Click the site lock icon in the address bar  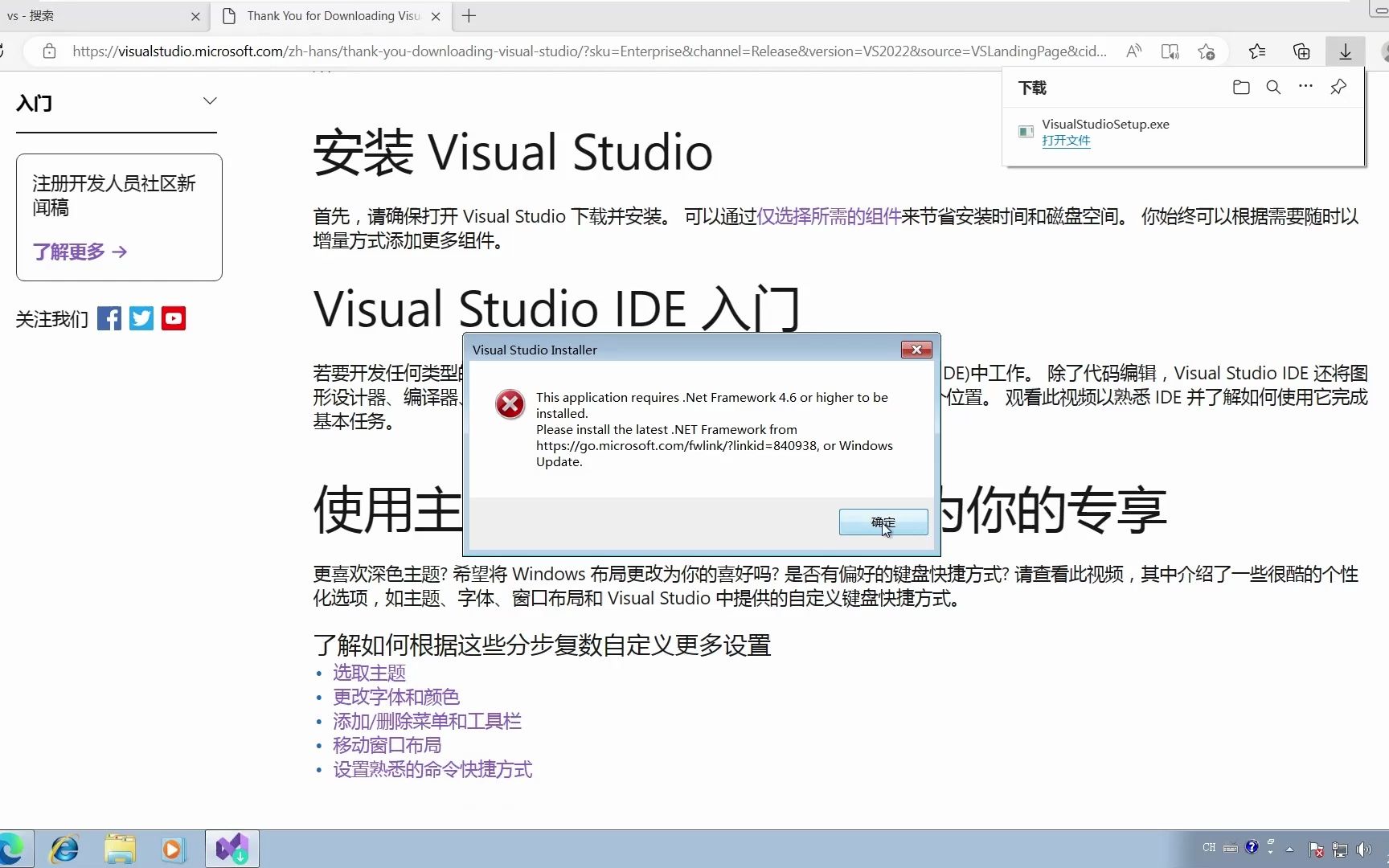(x=49, y=51)
